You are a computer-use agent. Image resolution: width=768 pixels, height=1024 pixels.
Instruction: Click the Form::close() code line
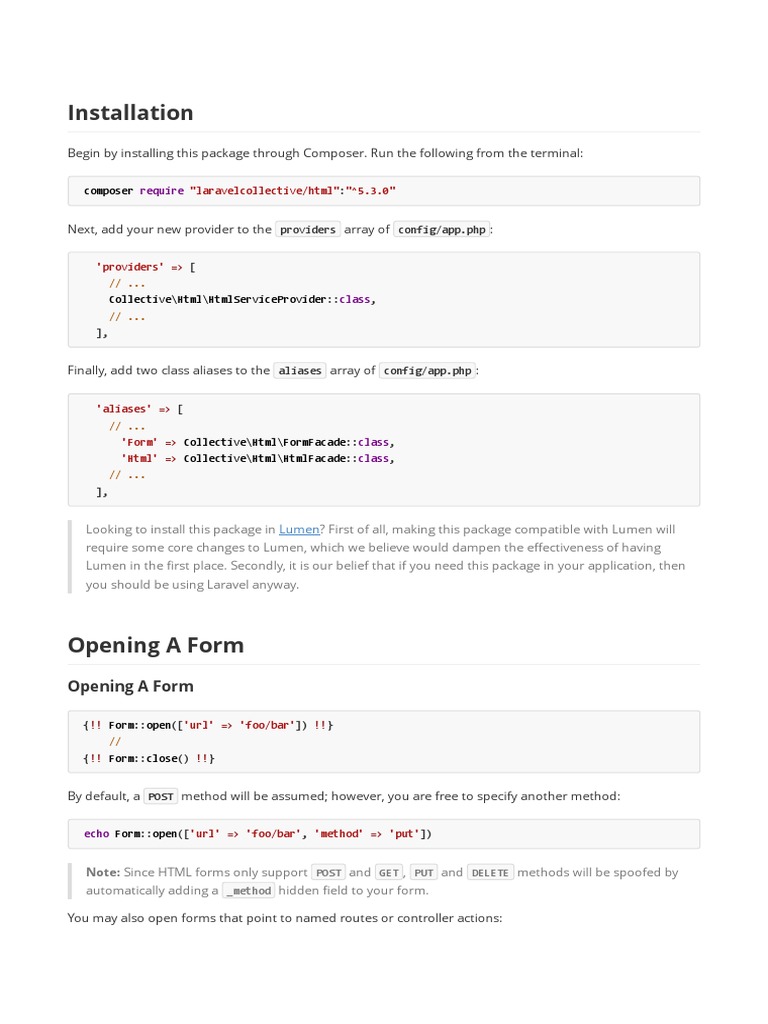tap(148, 758)
